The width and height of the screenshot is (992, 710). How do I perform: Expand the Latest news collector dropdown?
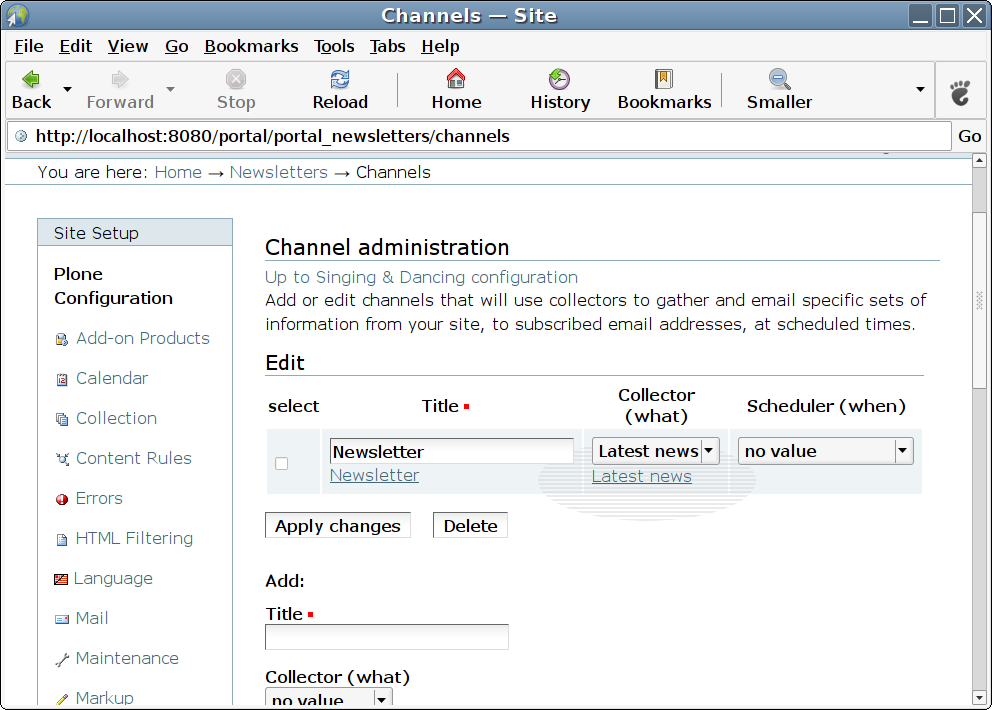click(x=709, y=451)
